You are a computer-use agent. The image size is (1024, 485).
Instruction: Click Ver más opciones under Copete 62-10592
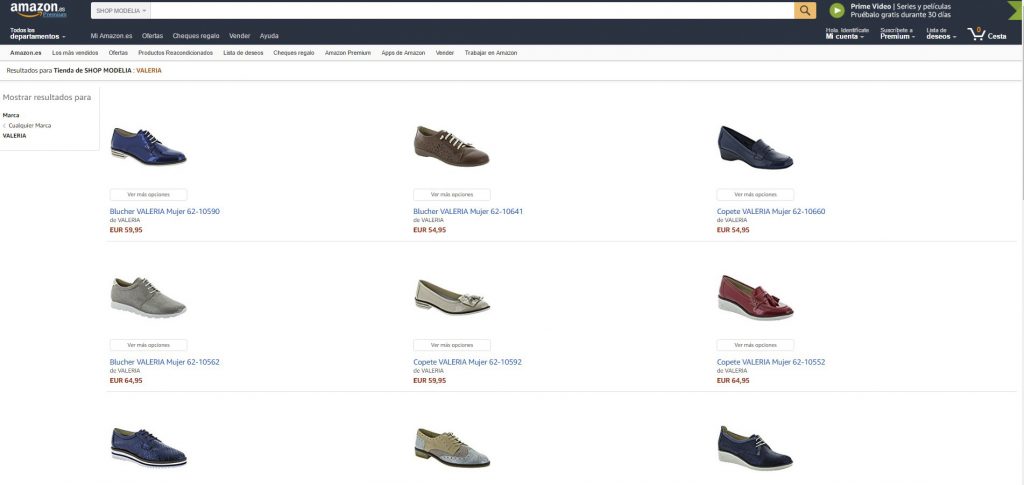tap(452, 345)
